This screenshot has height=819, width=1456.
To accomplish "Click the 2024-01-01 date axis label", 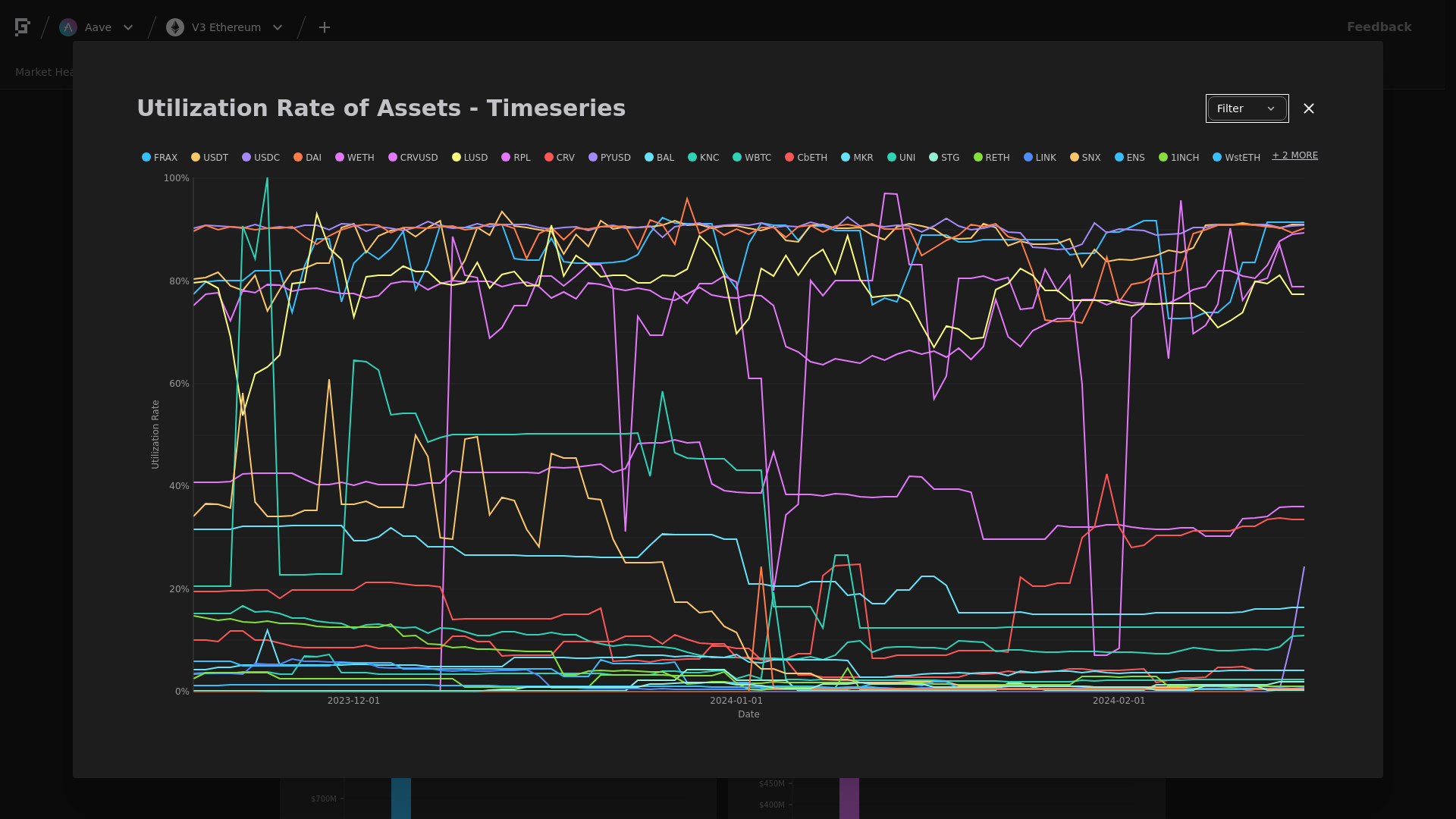I will tap(736, 701).
